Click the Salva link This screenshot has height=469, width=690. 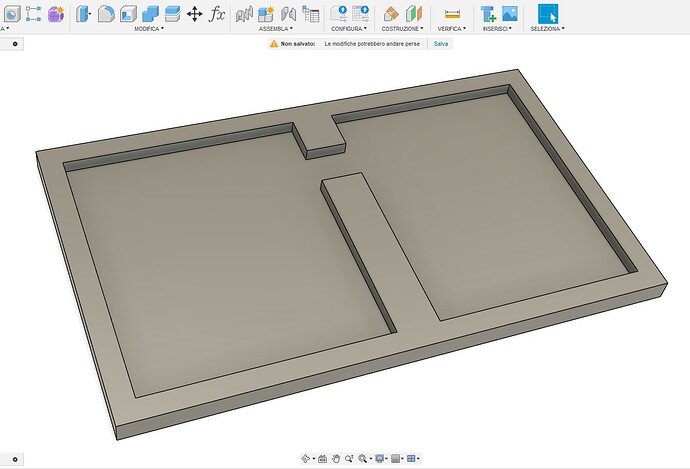click(x=440, y=44)
